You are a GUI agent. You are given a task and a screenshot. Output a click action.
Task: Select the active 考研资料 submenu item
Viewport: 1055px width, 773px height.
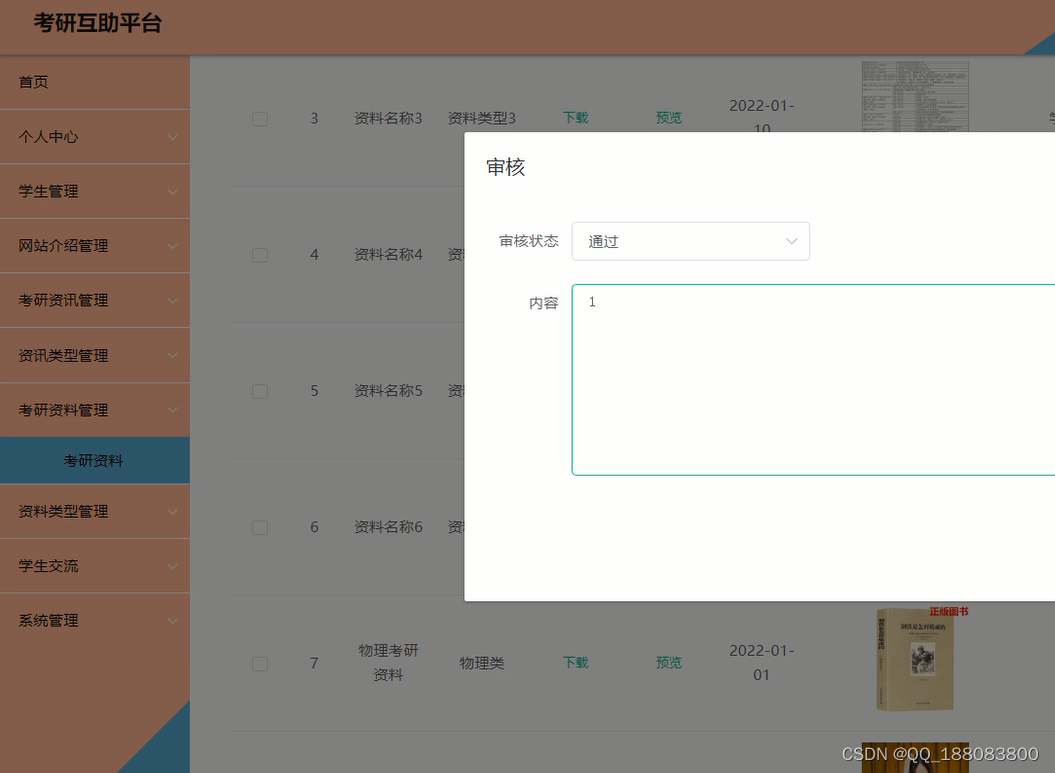(x=94, y=460)
